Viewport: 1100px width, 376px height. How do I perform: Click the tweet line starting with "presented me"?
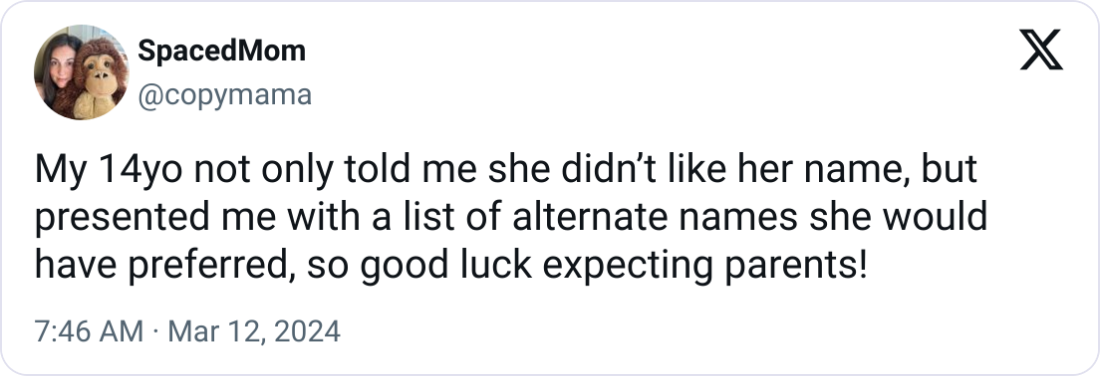[511, 218]
